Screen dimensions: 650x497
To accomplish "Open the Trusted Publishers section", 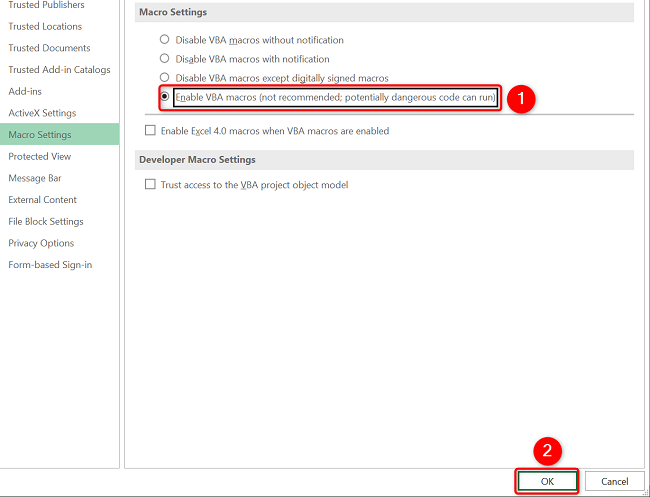I will [x=46, y=5].
